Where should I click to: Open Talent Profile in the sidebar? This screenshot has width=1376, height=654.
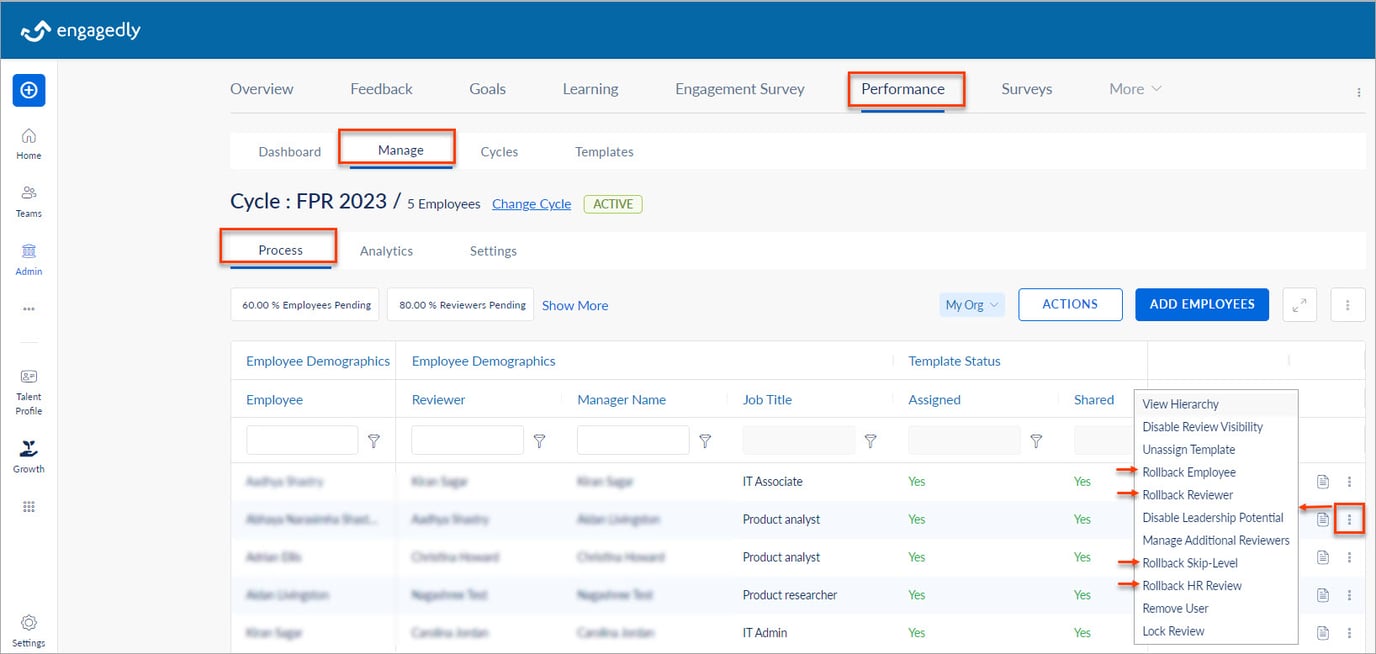tap(29, 391)
